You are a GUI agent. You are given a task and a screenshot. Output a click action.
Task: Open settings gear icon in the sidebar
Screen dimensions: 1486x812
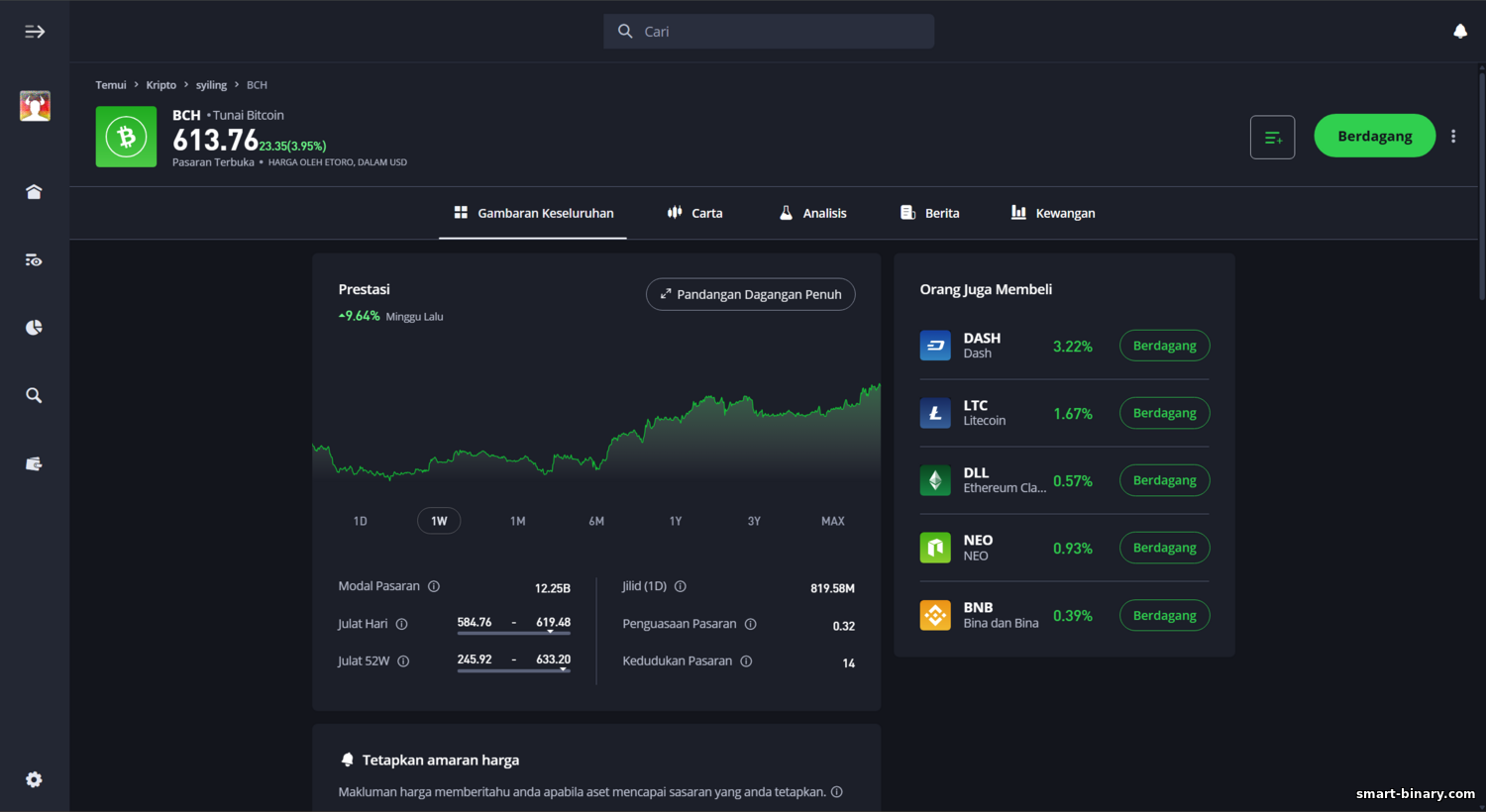(34, 780)
